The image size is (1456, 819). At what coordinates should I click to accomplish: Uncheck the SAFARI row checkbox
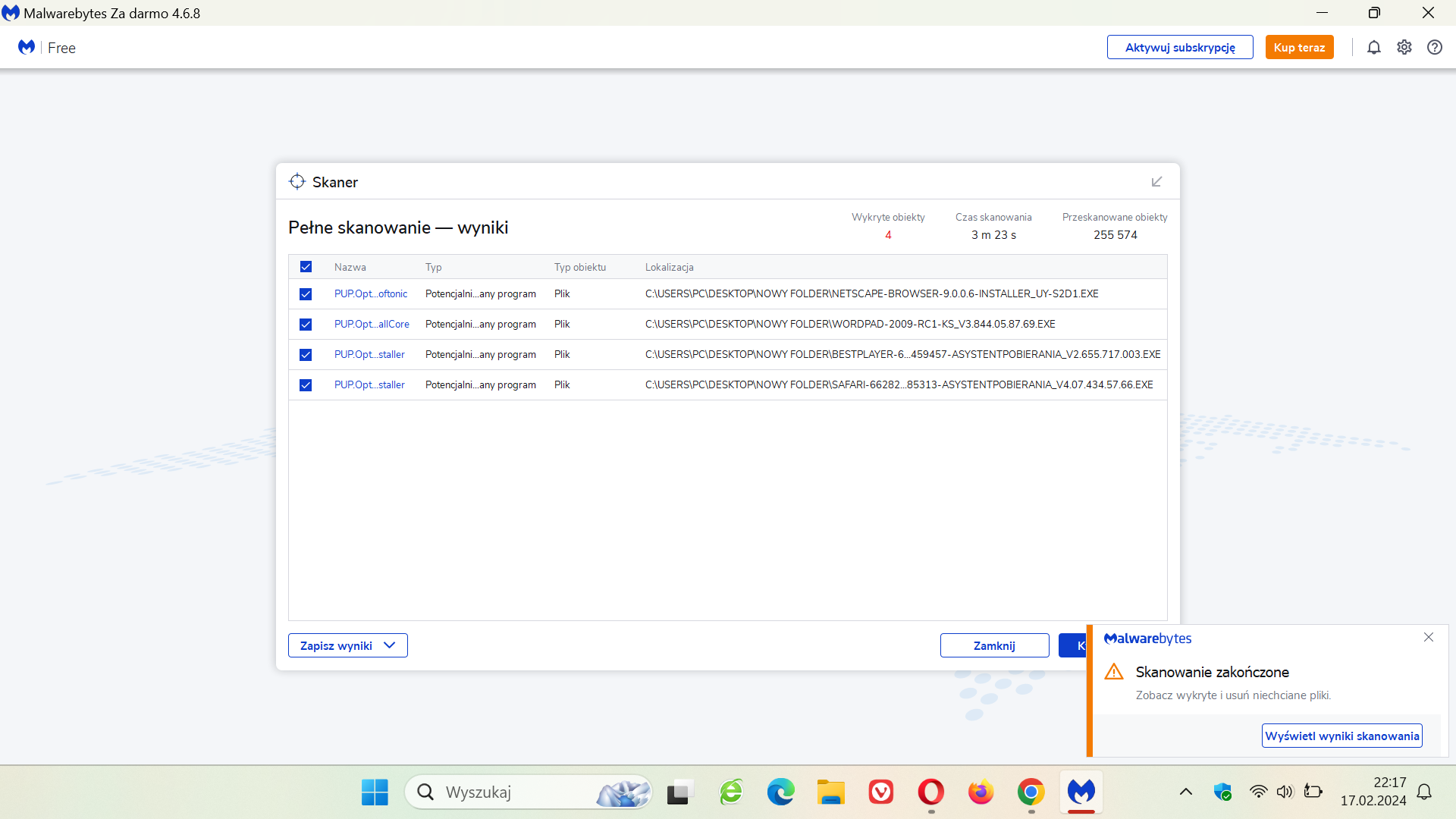point(306,385)
